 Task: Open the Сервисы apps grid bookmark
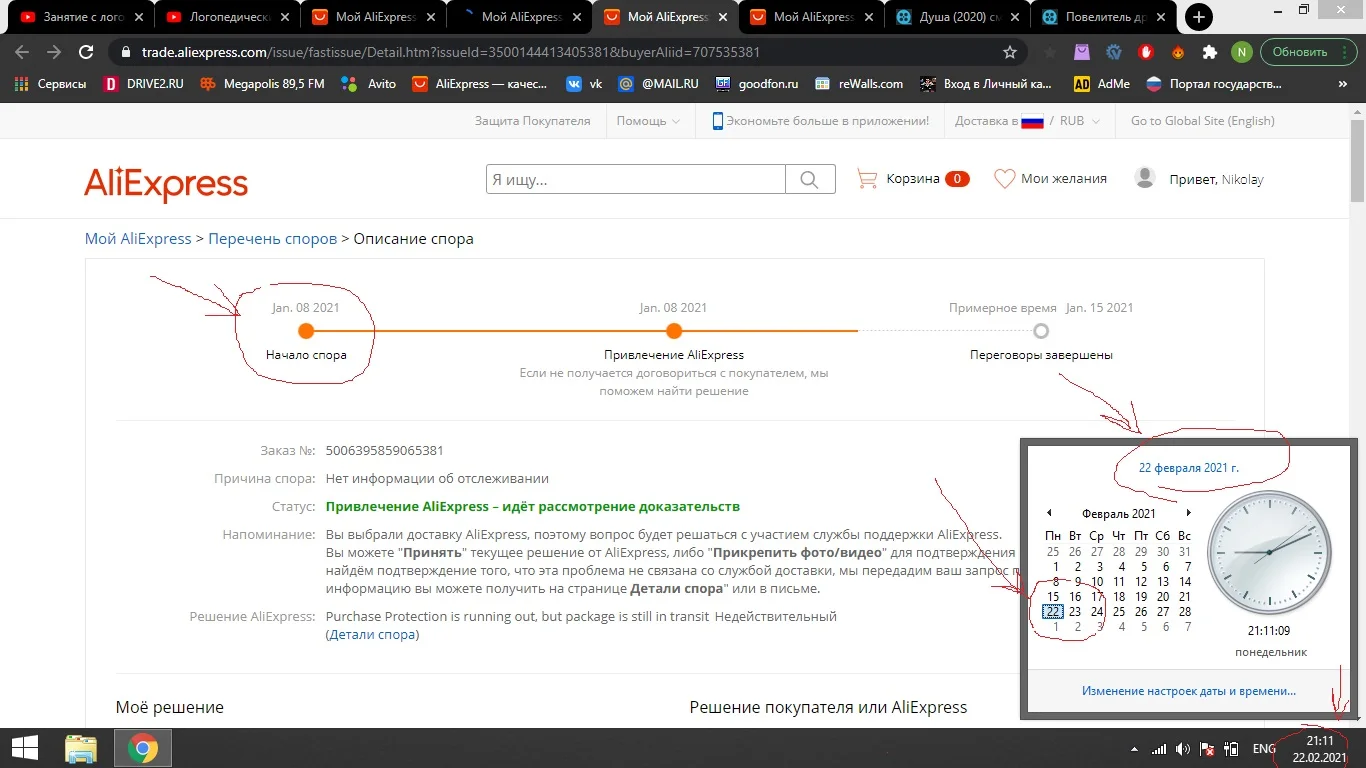(x=50, y=84)
